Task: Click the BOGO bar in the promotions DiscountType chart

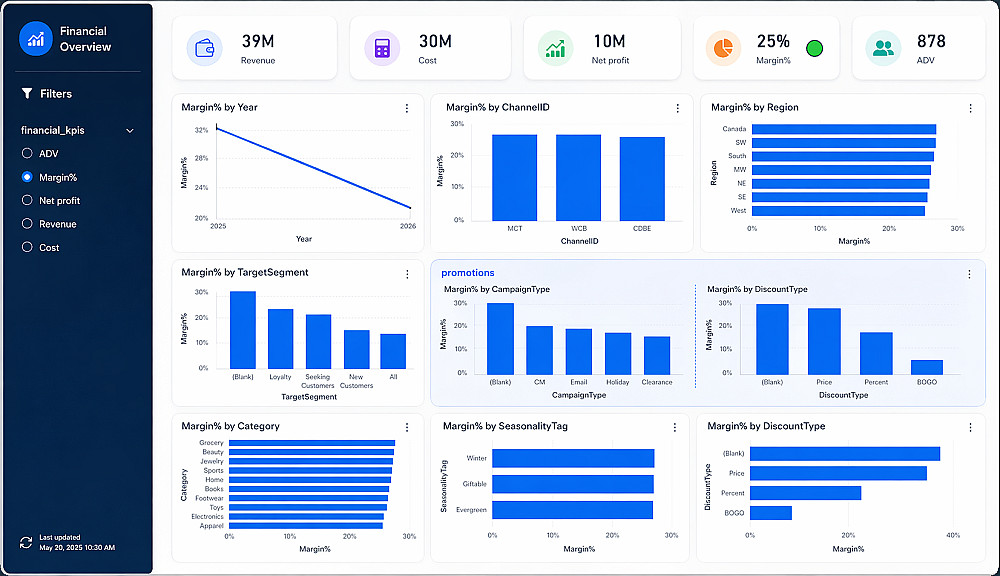Action: [x=927, y=367]
